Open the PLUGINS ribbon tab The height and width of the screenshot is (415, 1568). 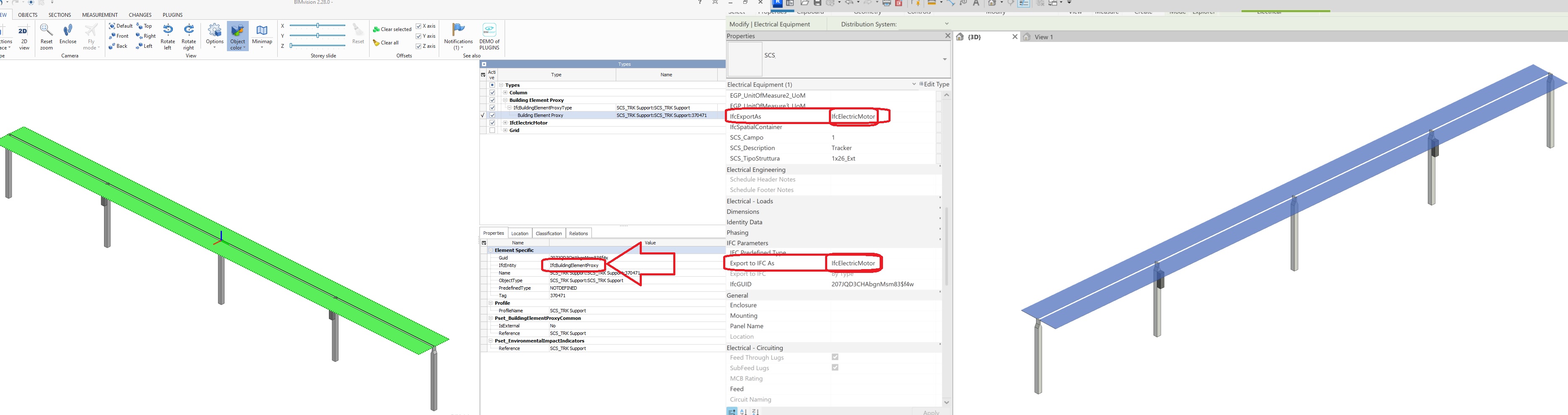172,15
